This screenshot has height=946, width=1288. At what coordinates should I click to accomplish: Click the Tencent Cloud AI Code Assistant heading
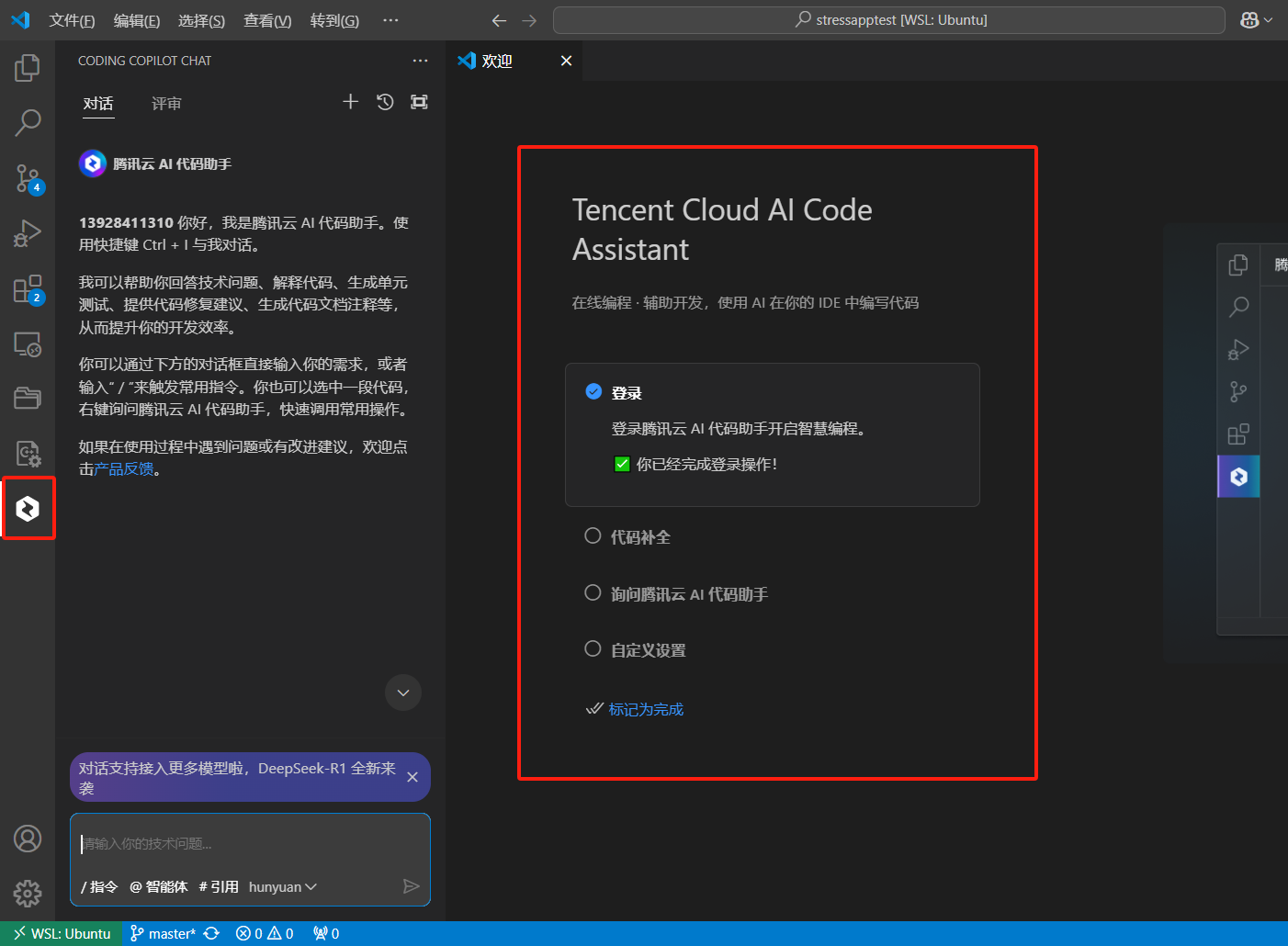coord(722,230)
